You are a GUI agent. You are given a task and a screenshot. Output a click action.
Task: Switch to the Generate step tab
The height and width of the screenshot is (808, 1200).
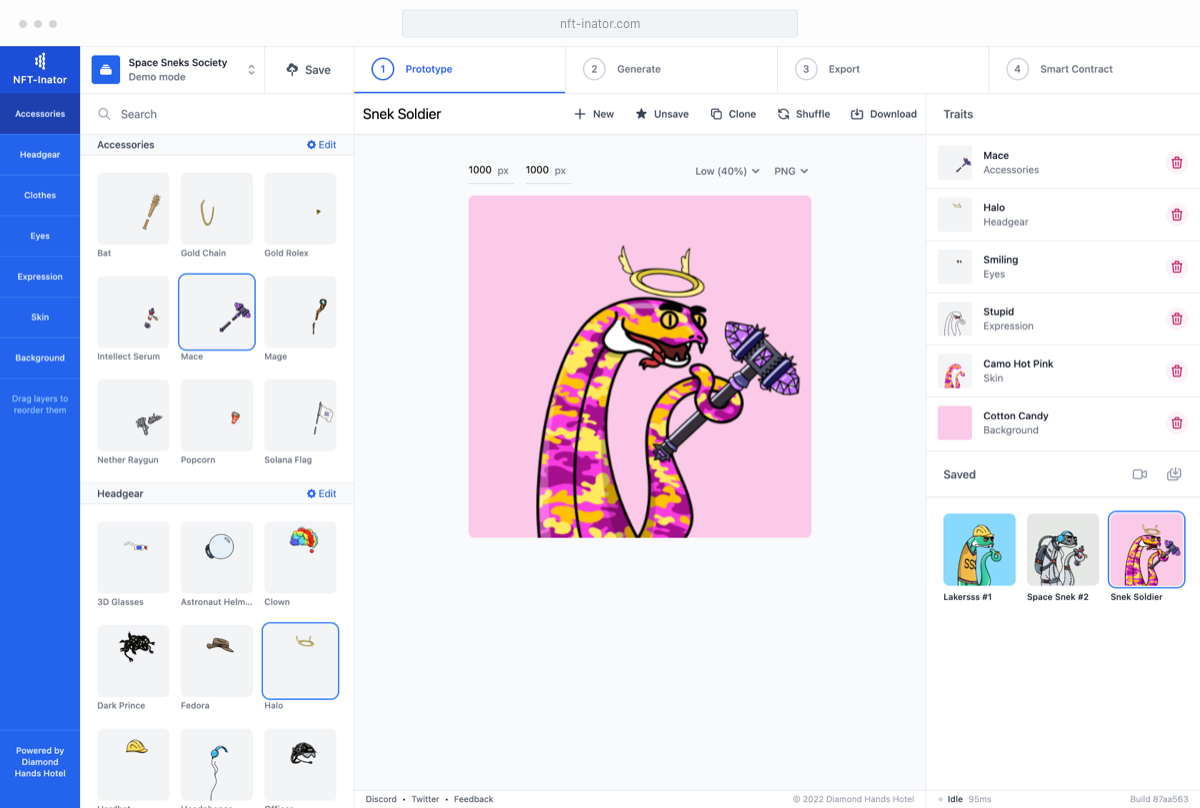[x=638, y=69]
